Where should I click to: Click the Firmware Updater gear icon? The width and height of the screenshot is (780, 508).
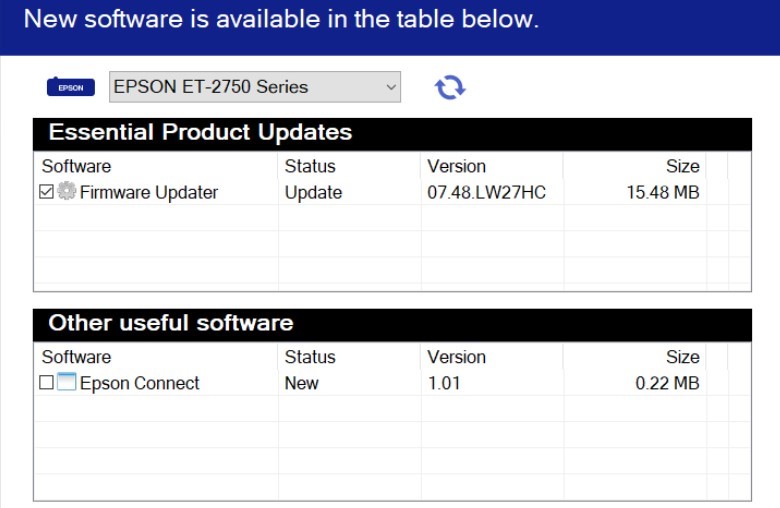(x=67, y=192)
